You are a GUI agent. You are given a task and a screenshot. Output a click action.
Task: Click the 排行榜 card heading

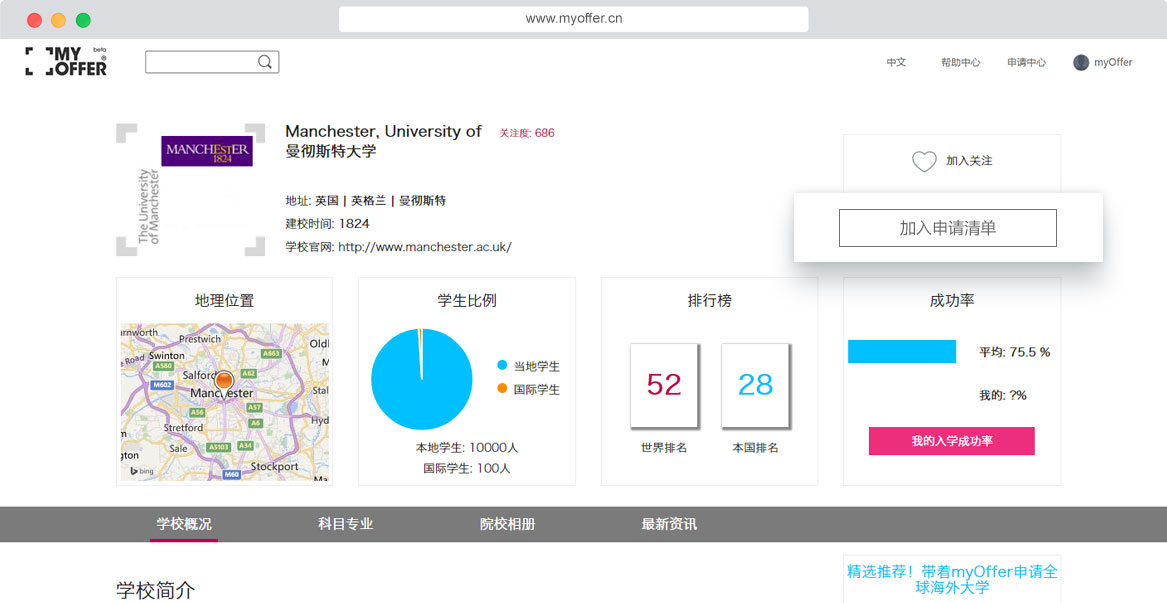(709, 301)
